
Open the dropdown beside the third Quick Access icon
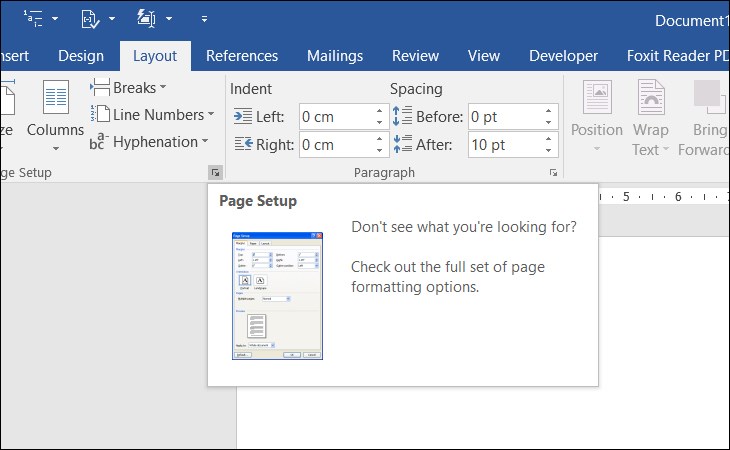pos(169,19)
